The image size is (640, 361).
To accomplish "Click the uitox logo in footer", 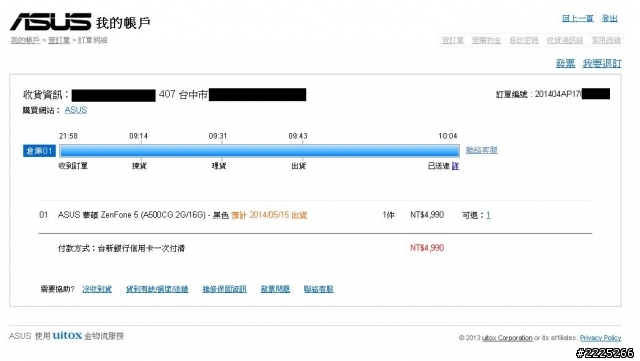I will click(67, 336).
